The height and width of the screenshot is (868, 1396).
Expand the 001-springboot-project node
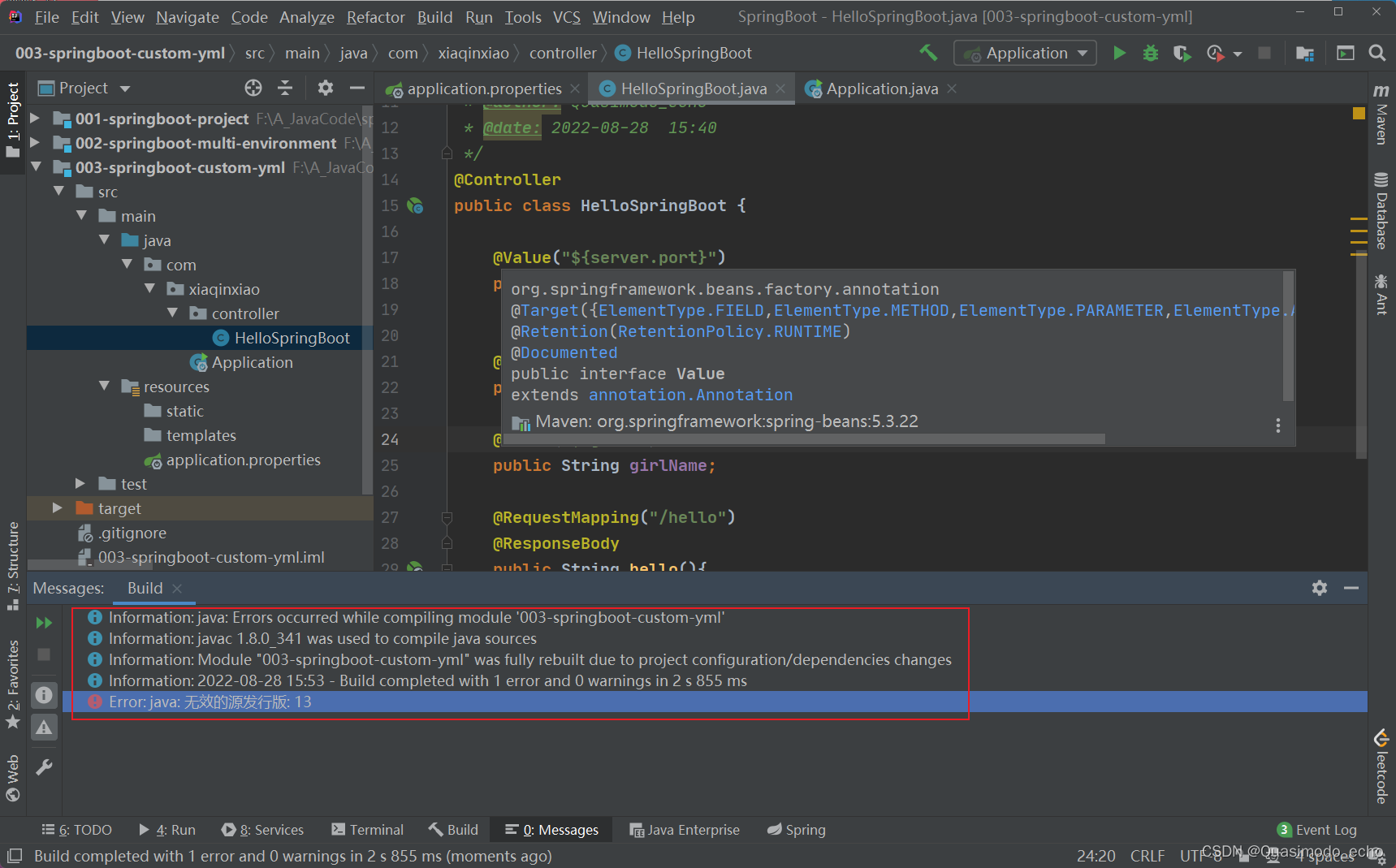[35, 119]
